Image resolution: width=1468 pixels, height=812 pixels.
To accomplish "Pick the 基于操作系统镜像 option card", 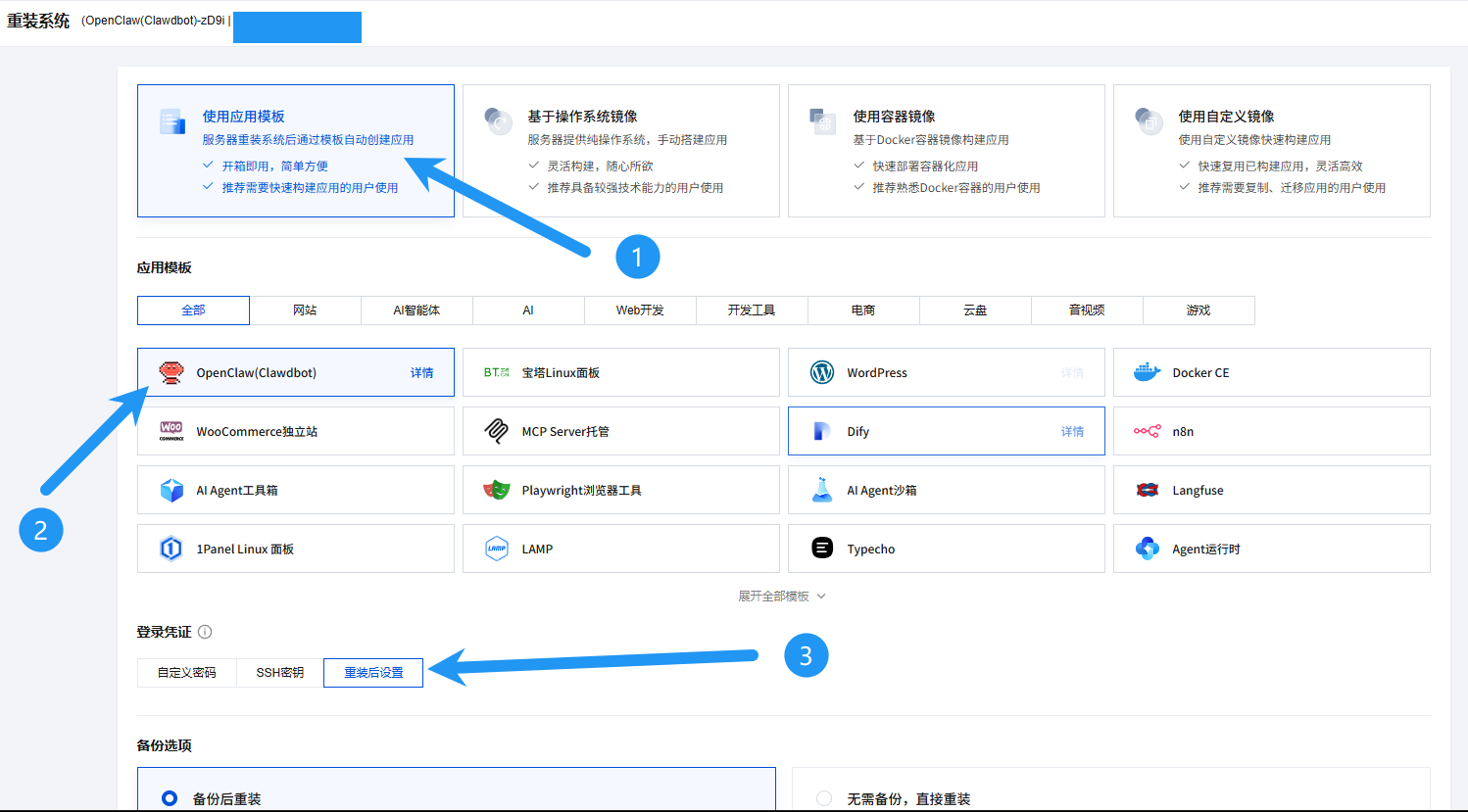I will [620, 150].
